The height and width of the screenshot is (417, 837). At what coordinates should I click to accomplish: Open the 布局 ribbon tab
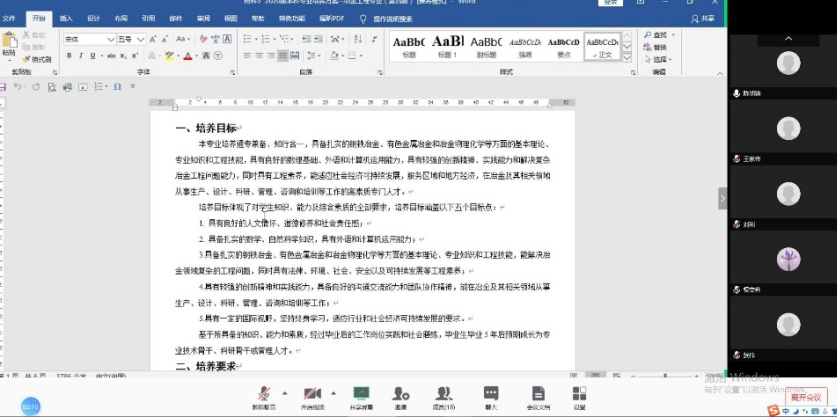pos(120,18)
